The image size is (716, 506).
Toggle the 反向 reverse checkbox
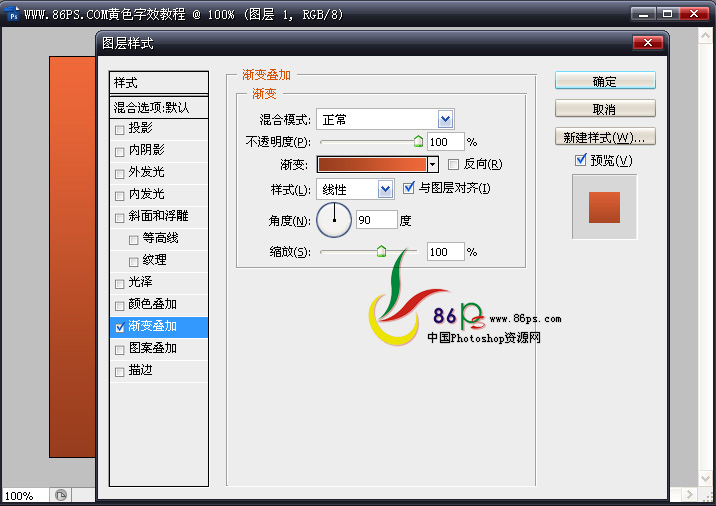point(453,164)
